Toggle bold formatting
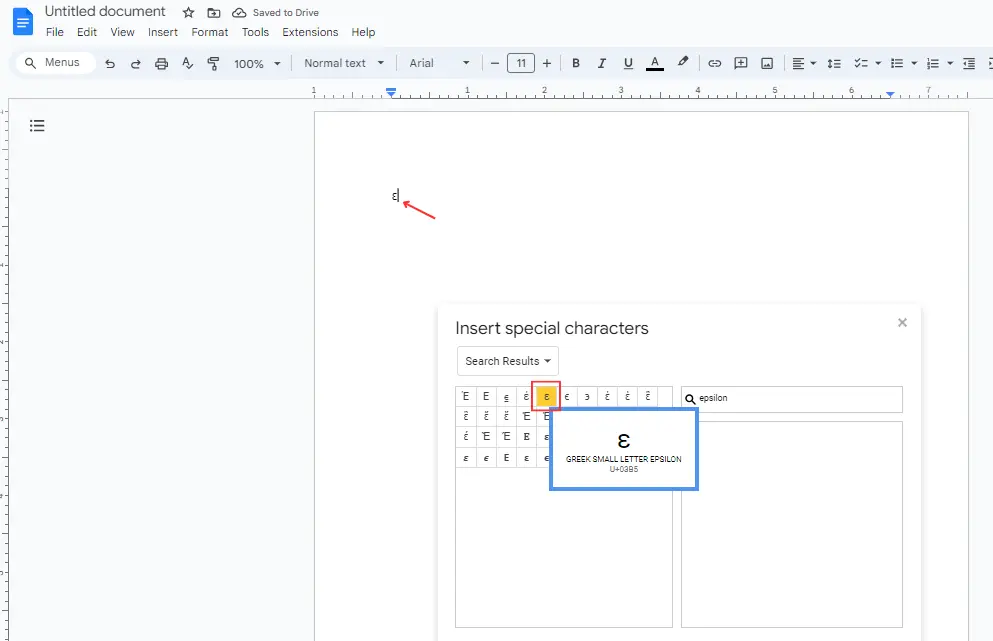 click(x=576, y=63)
